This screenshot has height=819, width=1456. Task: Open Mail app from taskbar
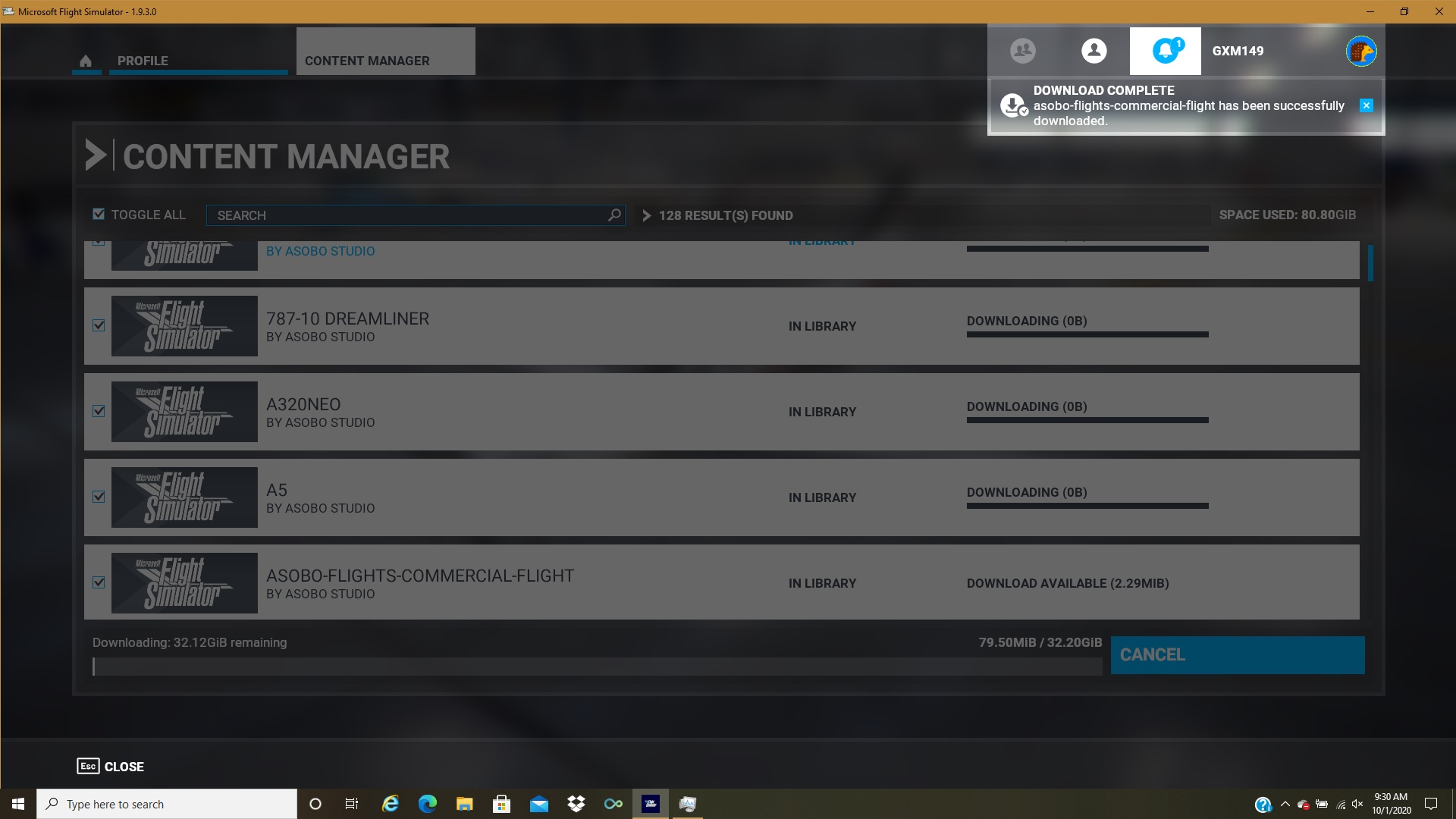pos(539,804)
